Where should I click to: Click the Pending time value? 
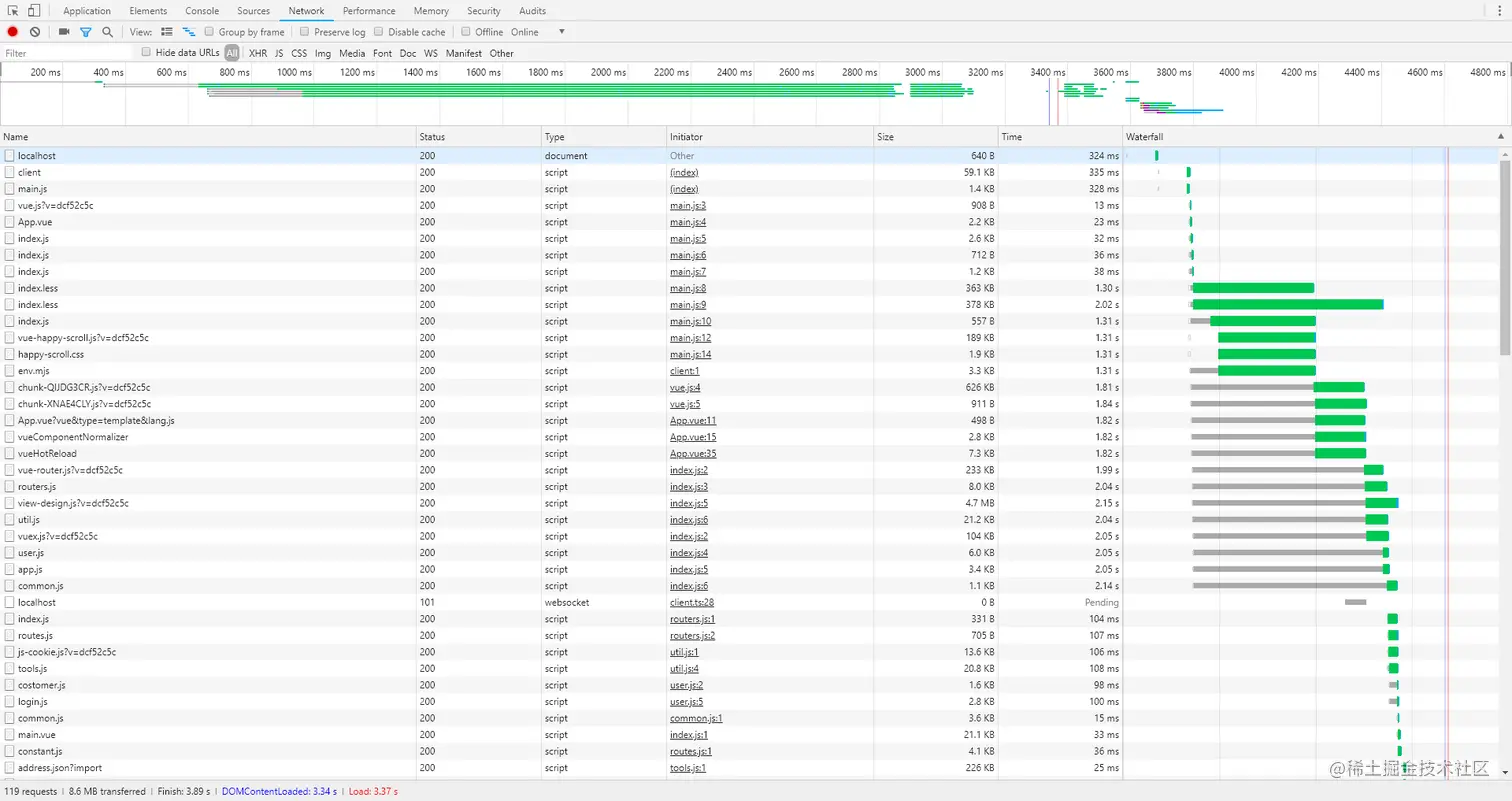(1102, 602)
